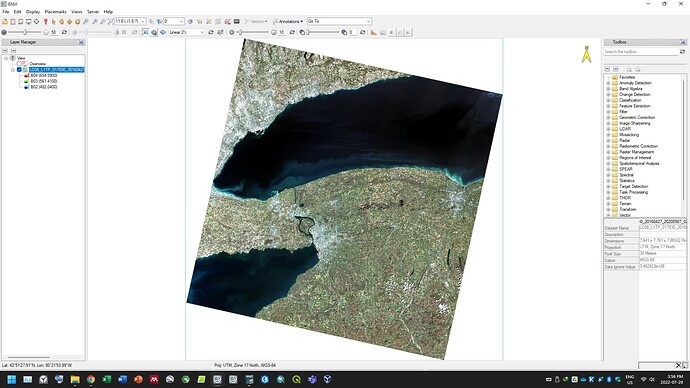Pin the Toolbox panel
This screenshot has width=690, height=388.
click(x=683, y=42)
